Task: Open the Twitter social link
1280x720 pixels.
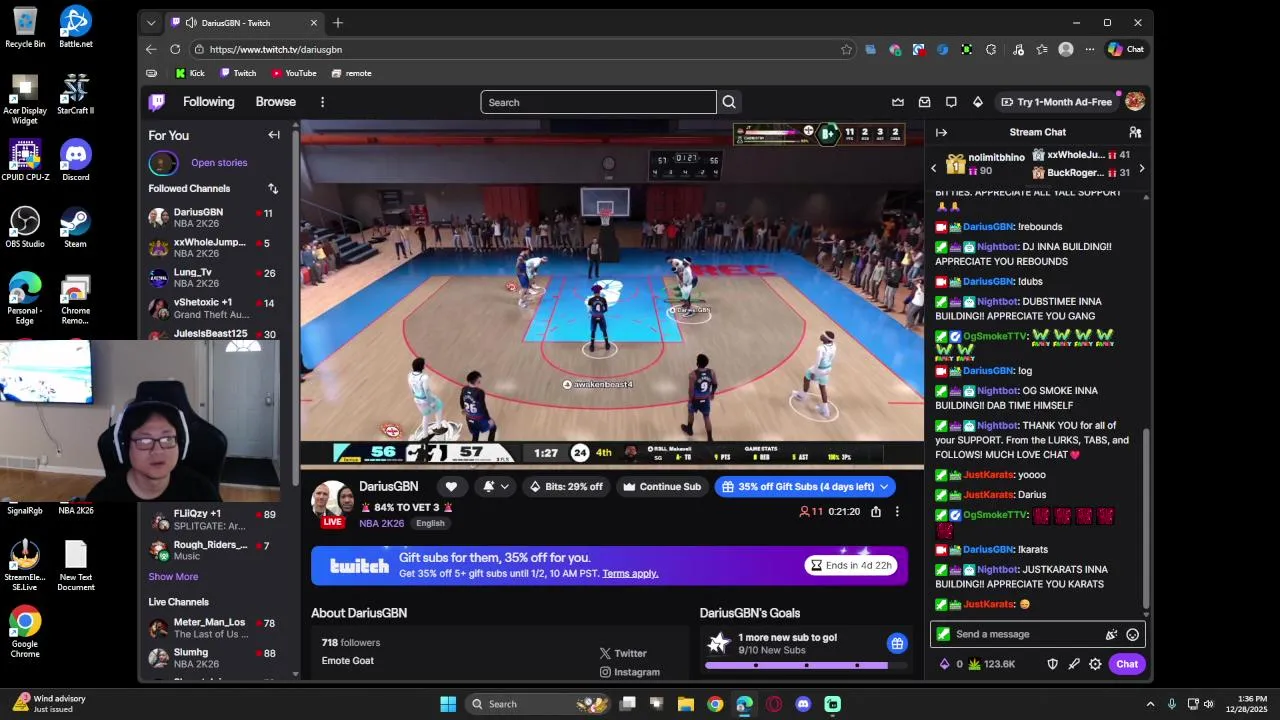Action: [x=623, y=654]
